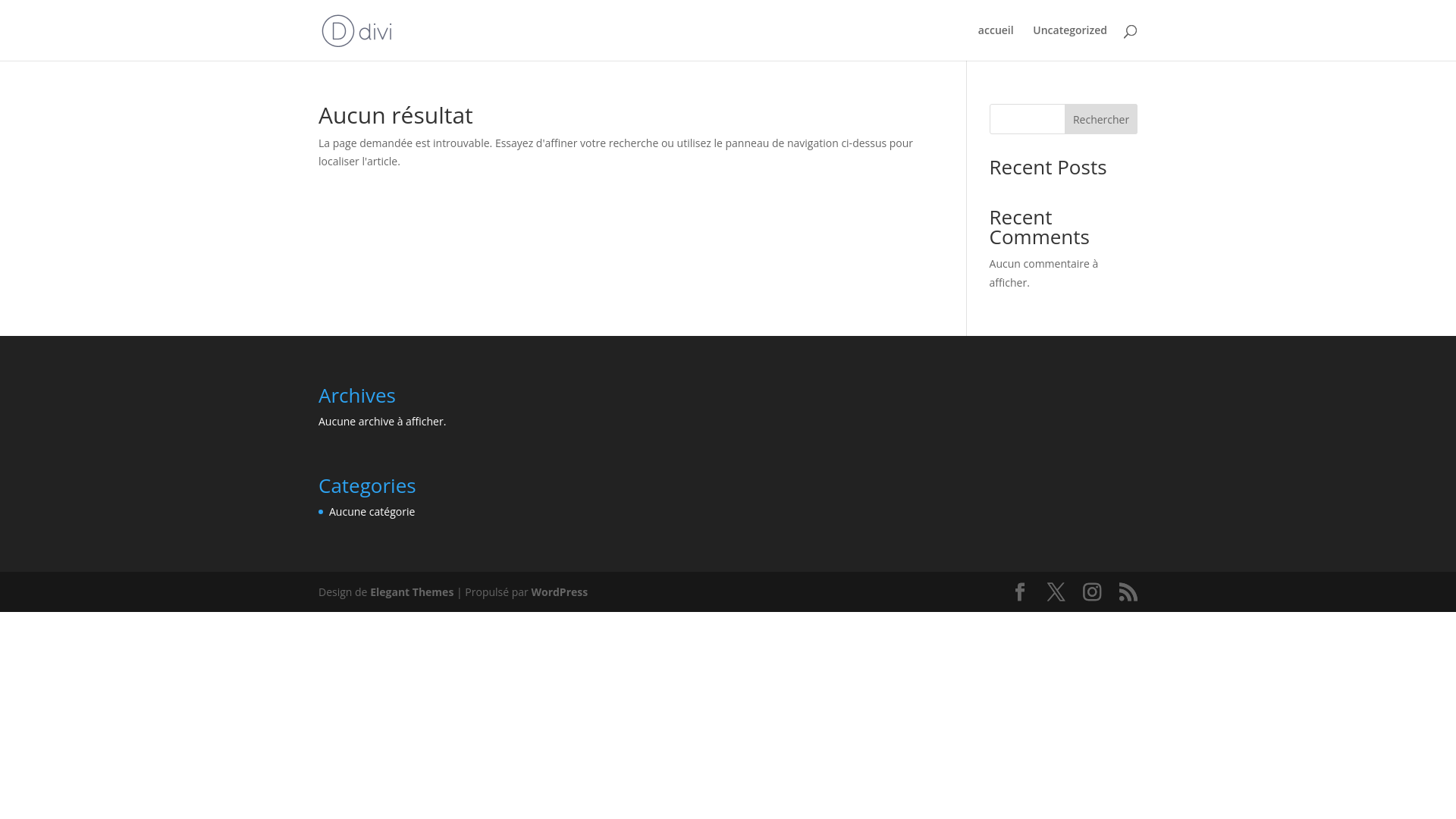This screenshot has width=1456, height=819.
Task: Click the Aucun commentaire à afficher text
Action: tap(1043, 273)
